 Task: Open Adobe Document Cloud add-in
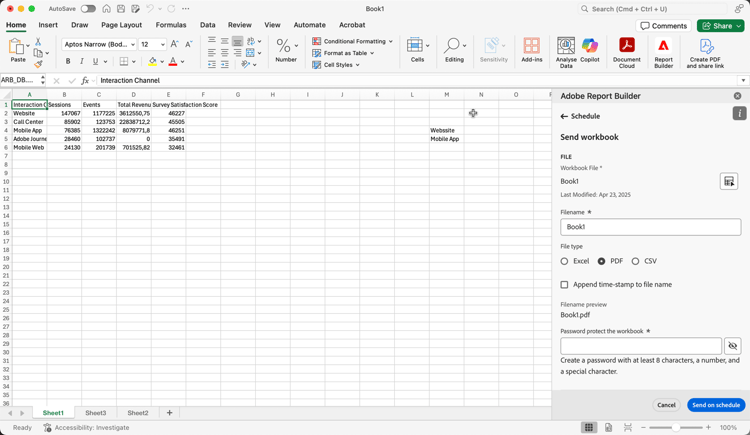(627, 52)
